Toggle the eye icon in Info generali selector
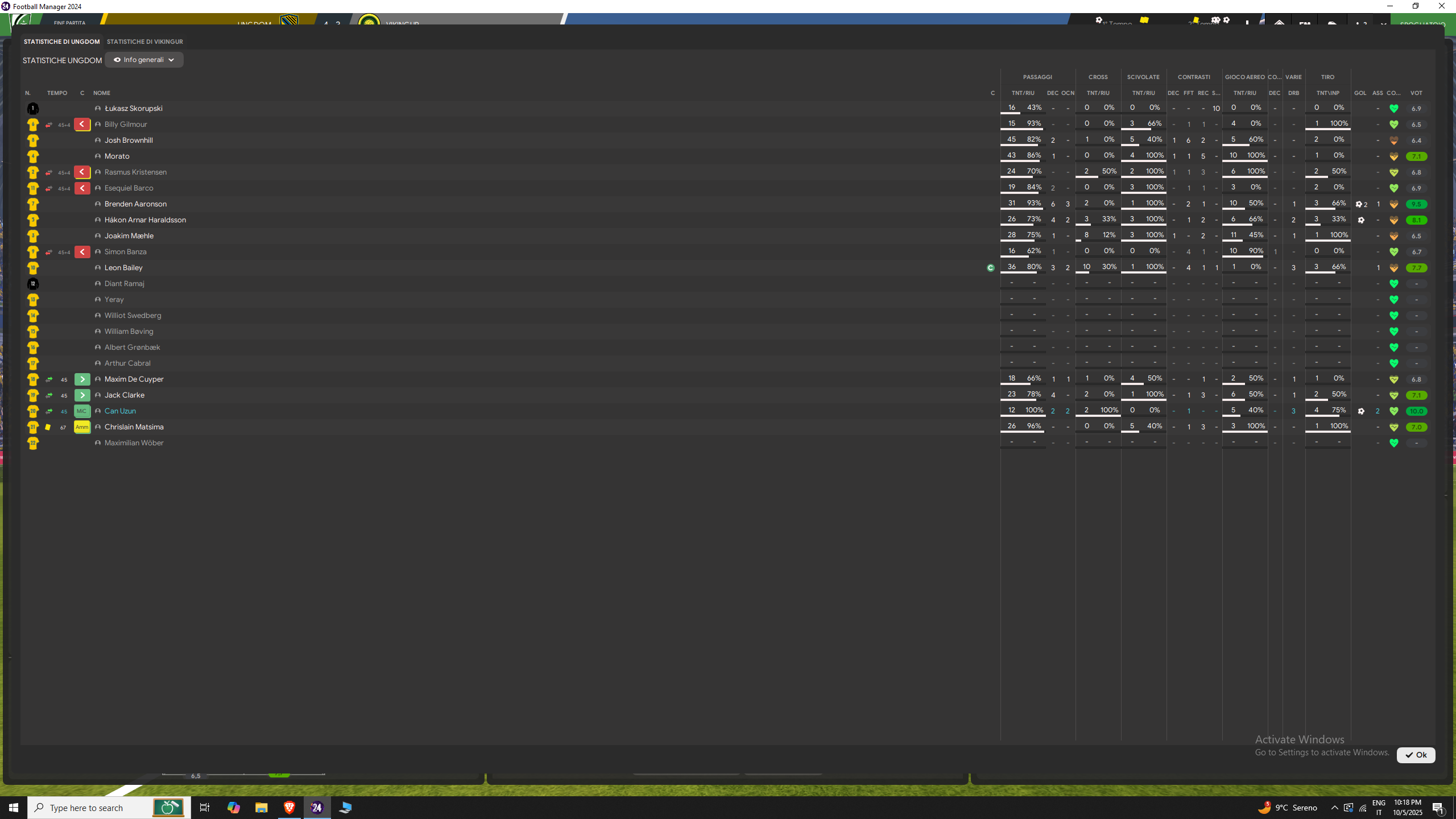1456x819 pixels. point(117,60)
